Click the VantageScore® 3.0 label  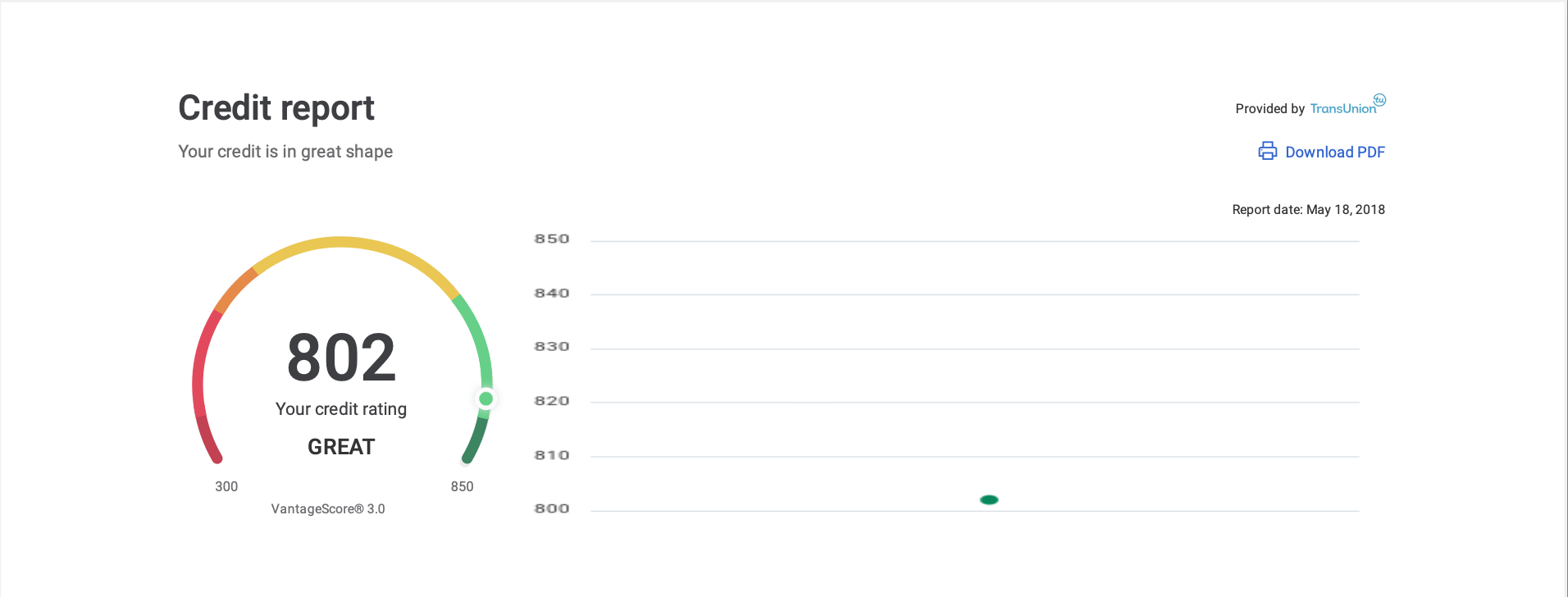click(x=328, y=509)
